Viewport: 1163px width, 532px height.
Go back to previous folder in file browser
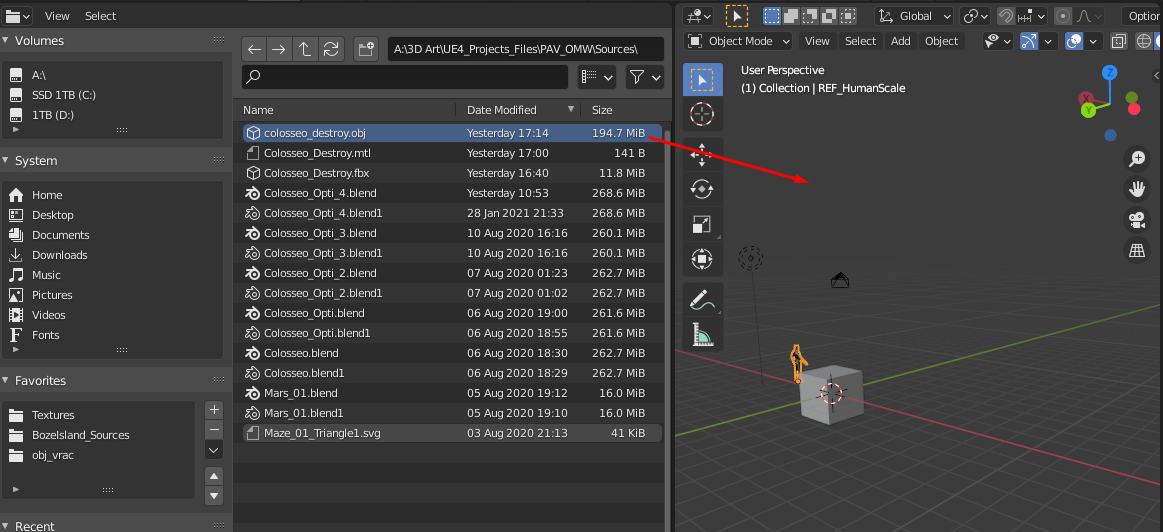click(254, 49)
